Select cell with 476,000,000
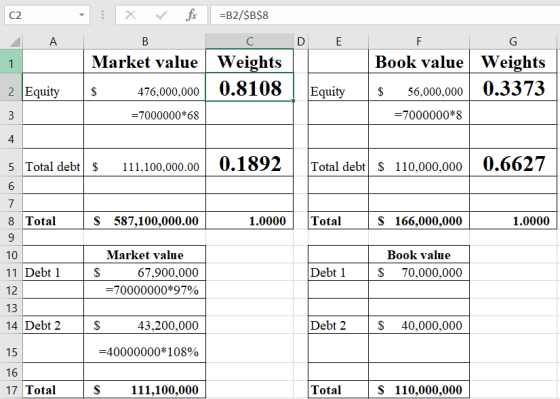Screen dimensions: 560x399 coord(145,88)
